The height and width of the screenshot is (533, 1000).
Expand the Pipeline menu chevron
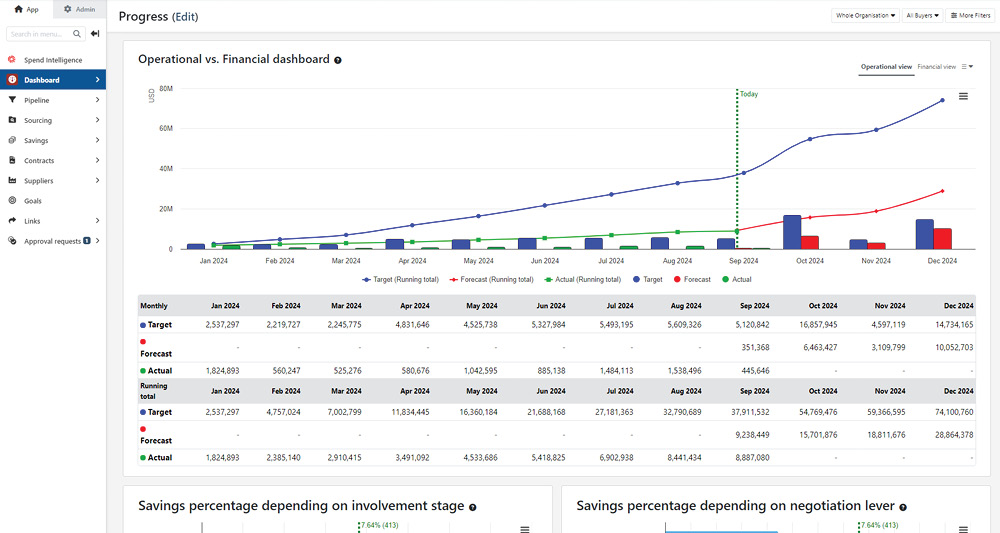97,100
